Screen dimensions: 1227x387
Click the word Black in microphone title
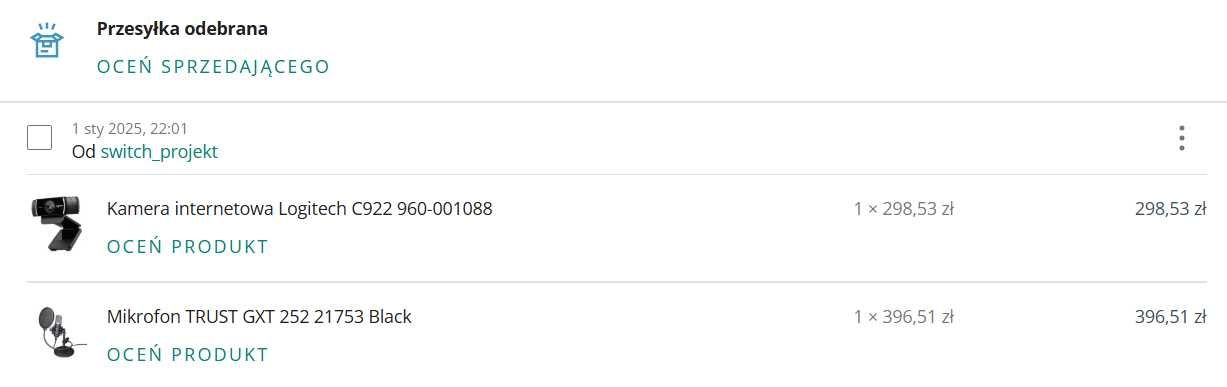(x=390, y=317)
